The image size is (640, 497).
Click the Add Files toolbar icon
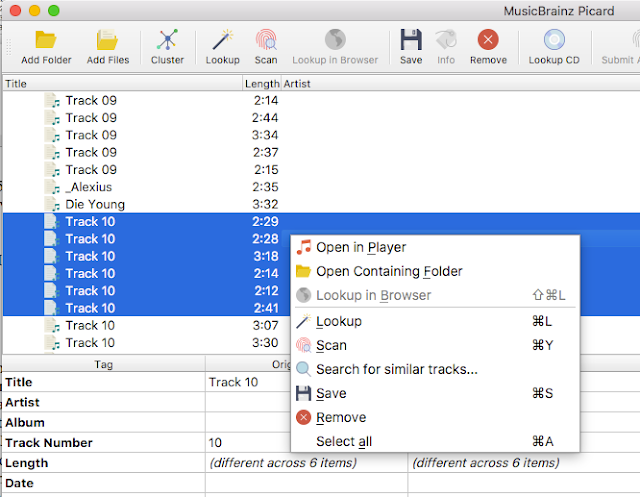click(107, 40)
